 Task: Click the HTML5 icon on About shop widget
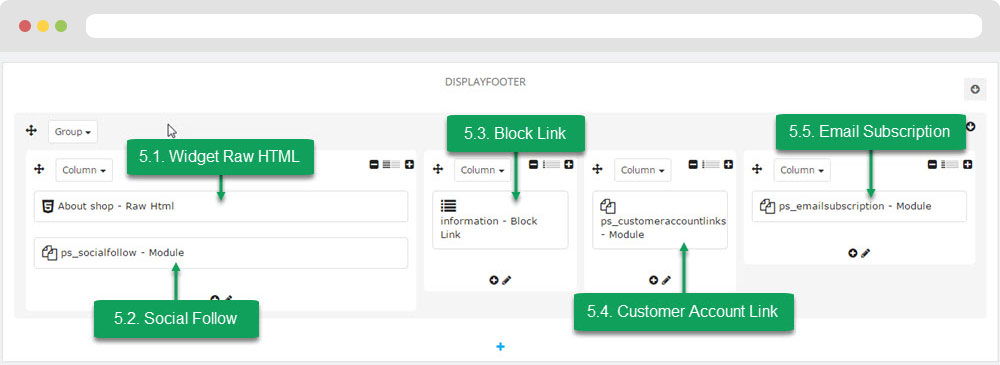coord(48,206)
